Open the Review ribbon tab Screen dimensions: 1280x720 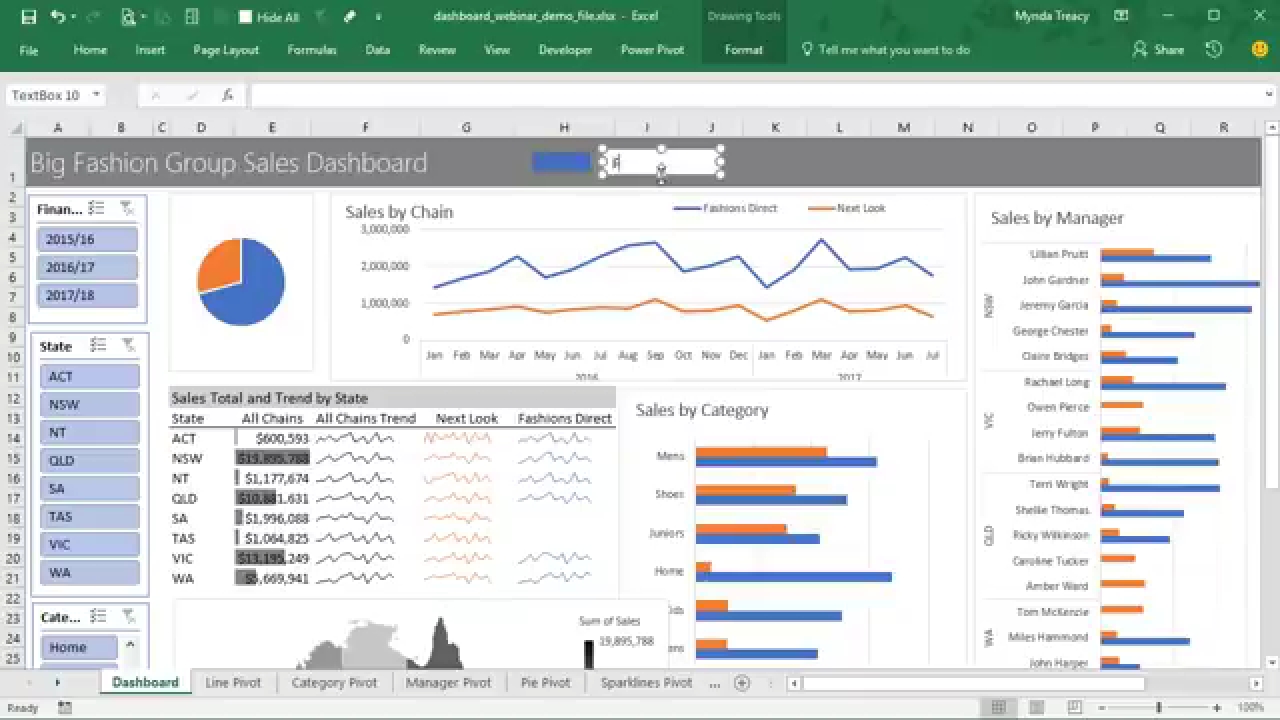[437, 50]
